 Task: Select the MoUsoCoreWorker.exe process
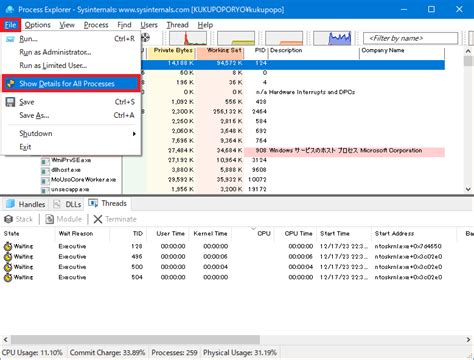(x=83, y=180)
